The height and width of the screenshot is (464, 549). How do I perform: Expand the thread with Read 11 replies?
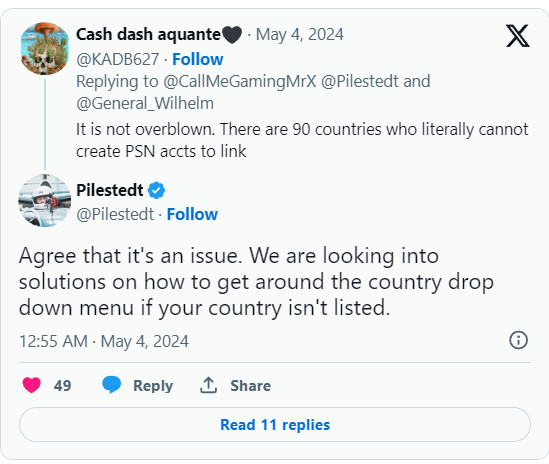coord(275,424)
